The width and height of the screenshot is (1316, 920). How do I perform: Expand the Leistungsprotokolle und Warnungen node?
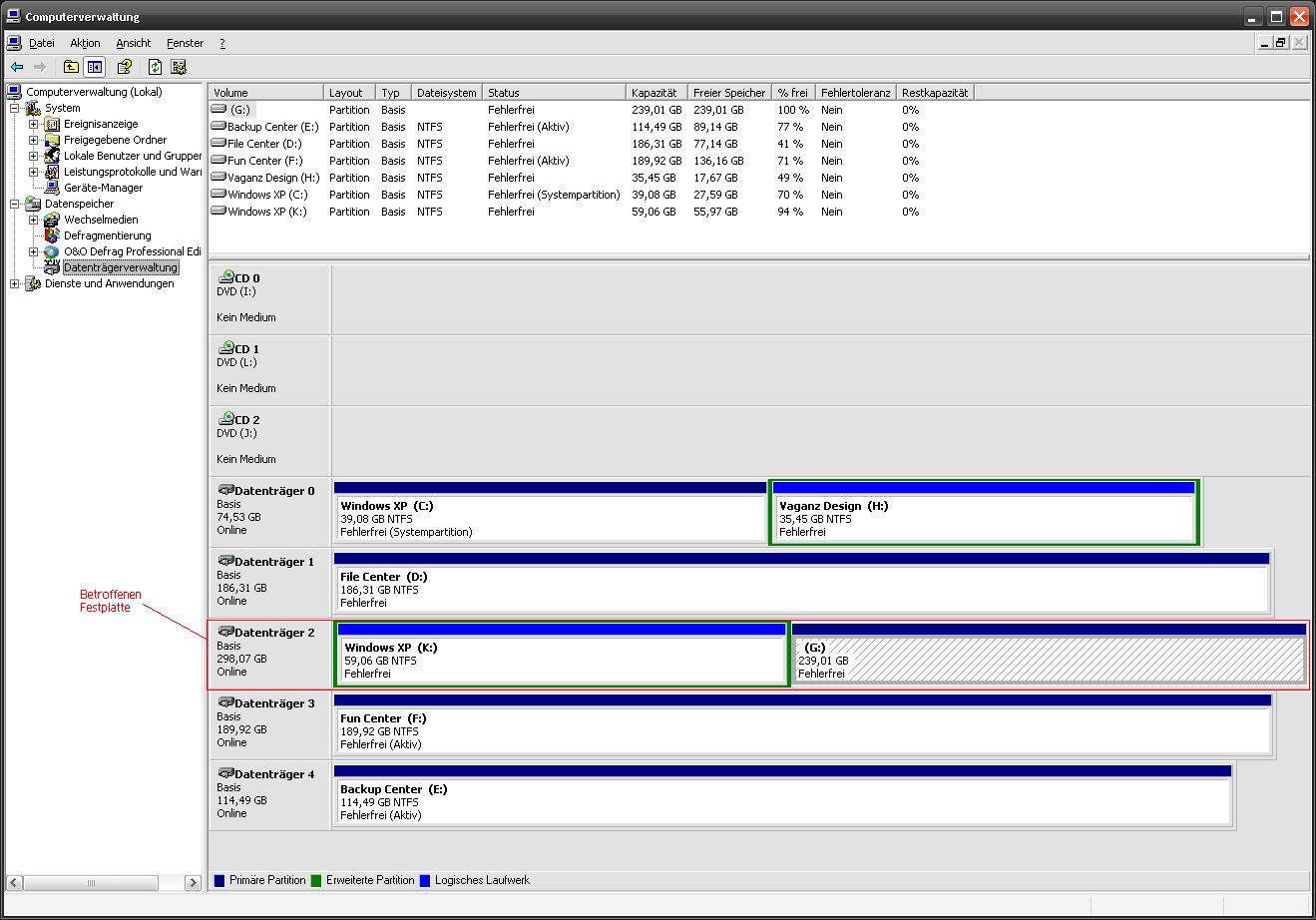pos(34,172)
